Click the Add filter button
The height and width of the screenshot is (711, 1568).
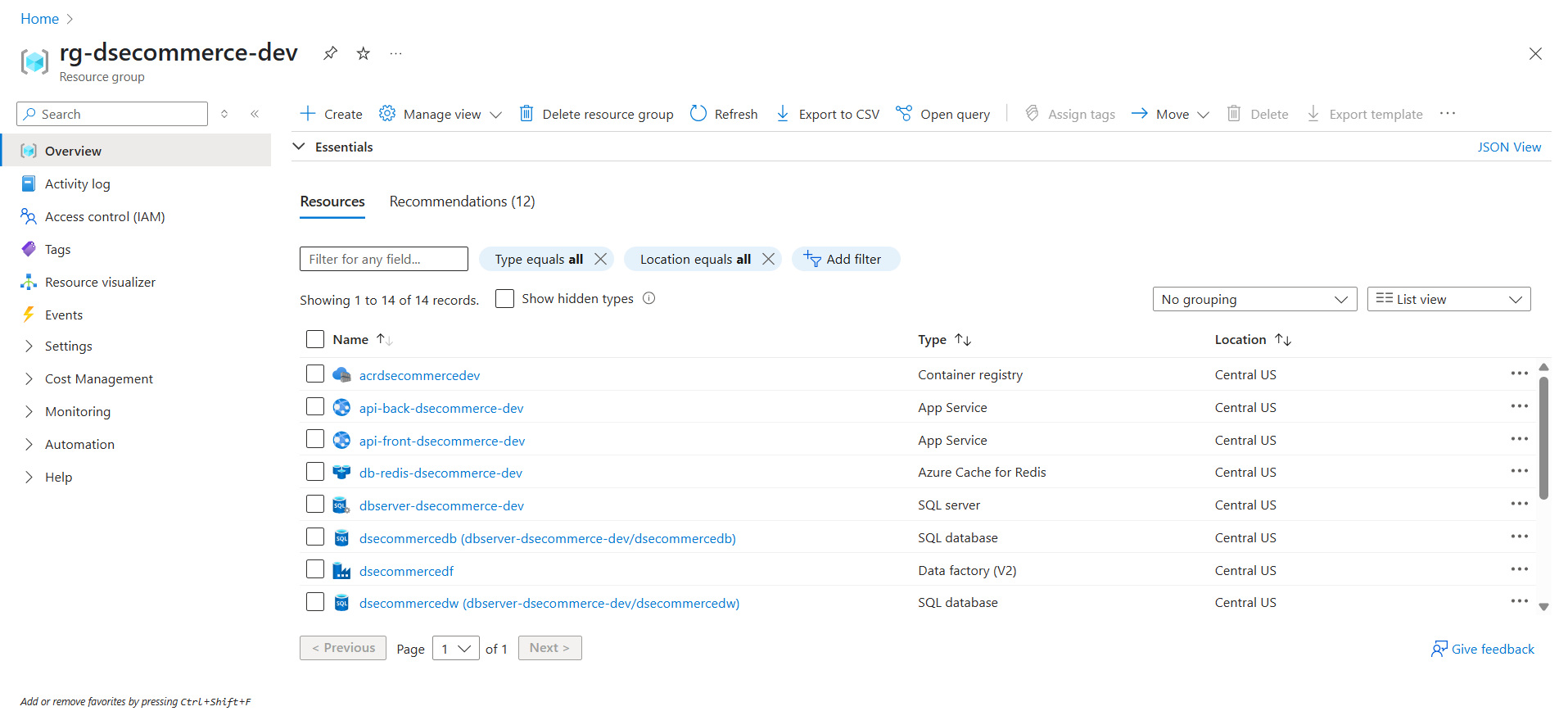point(845,259)
